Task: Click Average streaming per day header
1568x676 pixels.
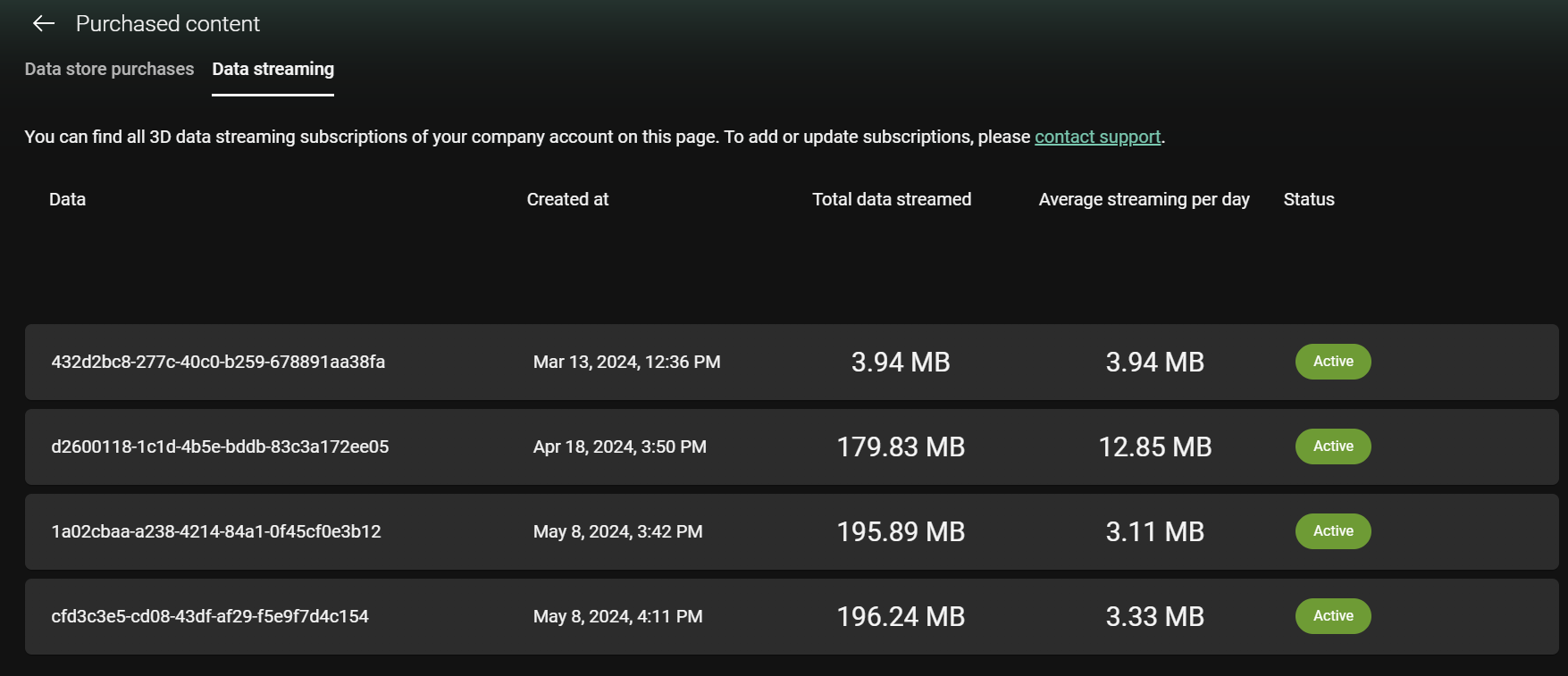Action: pos(1144,199)
